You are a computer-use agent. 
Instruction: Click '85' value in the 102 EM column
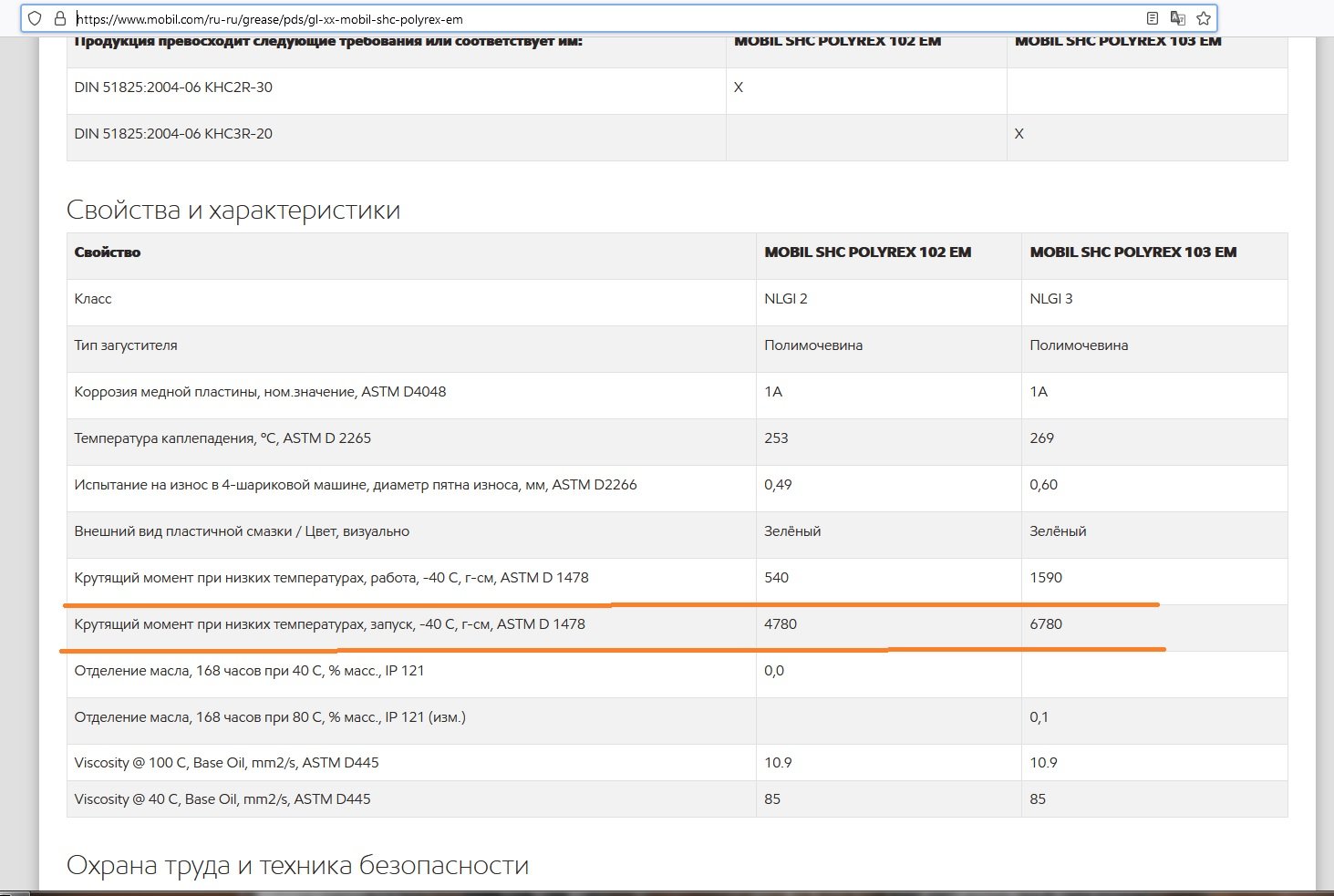tap(772, 799)
